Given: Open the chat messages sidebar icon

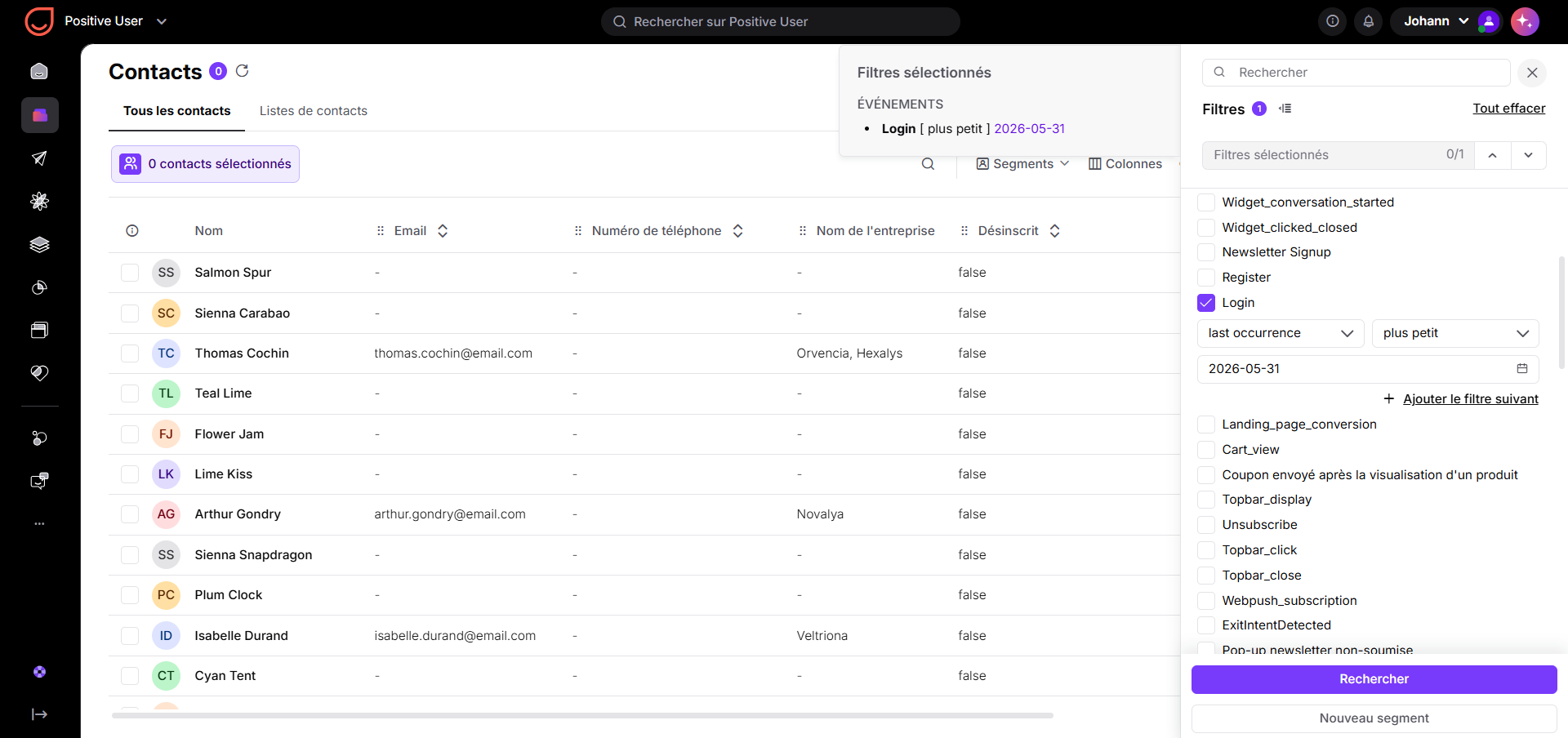Looking at the screenshot, I should tap(39, 481).
